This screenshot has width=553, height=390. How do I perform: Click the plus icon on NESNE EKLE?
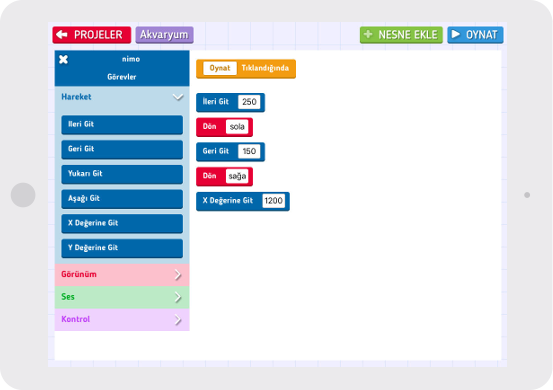coord(368,34)
